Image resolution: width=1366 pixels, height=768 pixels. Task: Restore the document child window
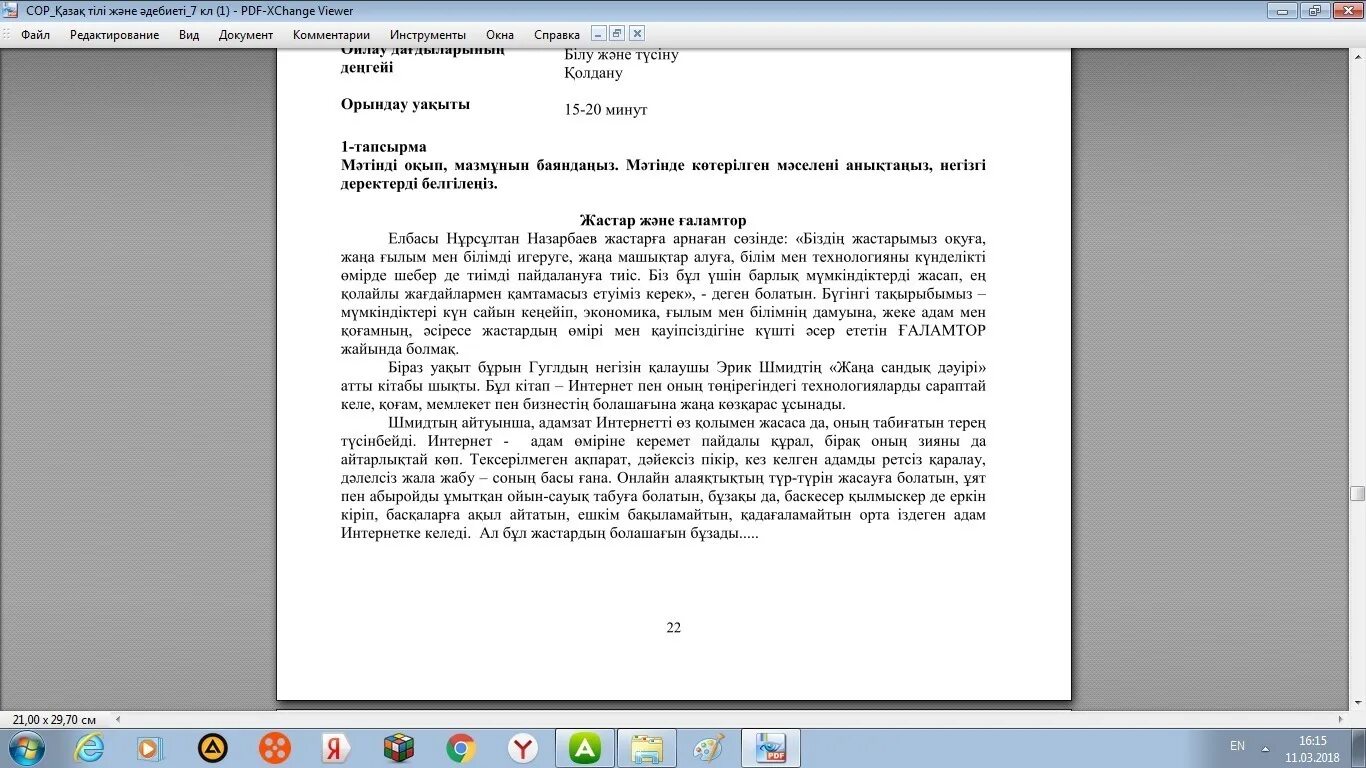point(617,33)
